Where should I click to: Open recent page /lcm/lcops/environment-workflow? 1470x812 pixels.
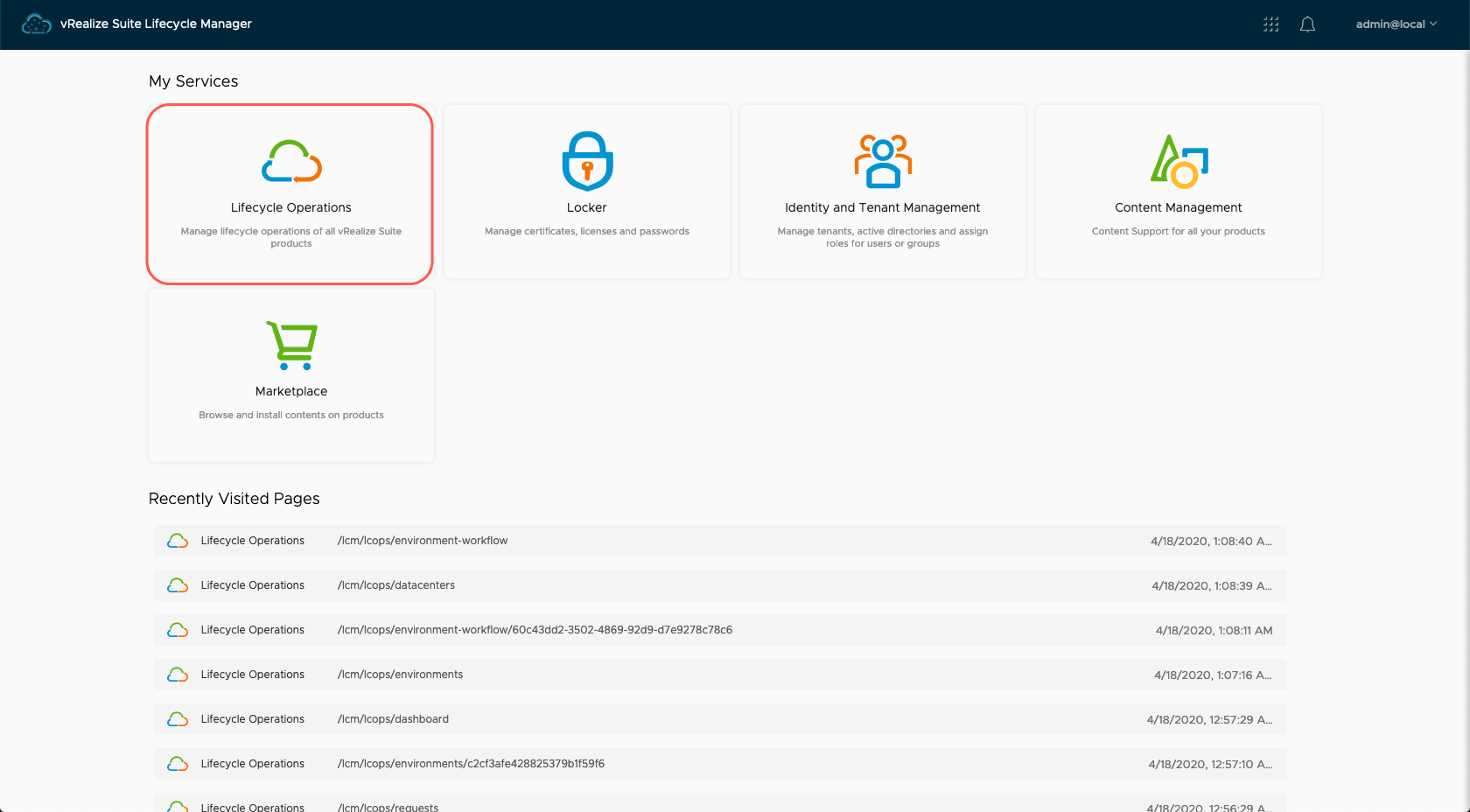(x=423, y=541)
